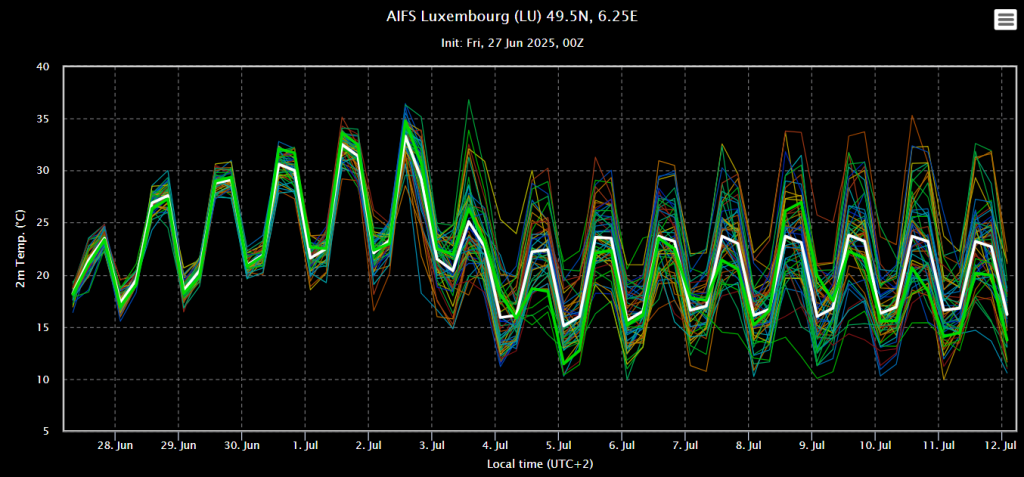This screenshot has width=1024, height=477.
Task: Click the 9. Jul date label
Action: point(812,445)
